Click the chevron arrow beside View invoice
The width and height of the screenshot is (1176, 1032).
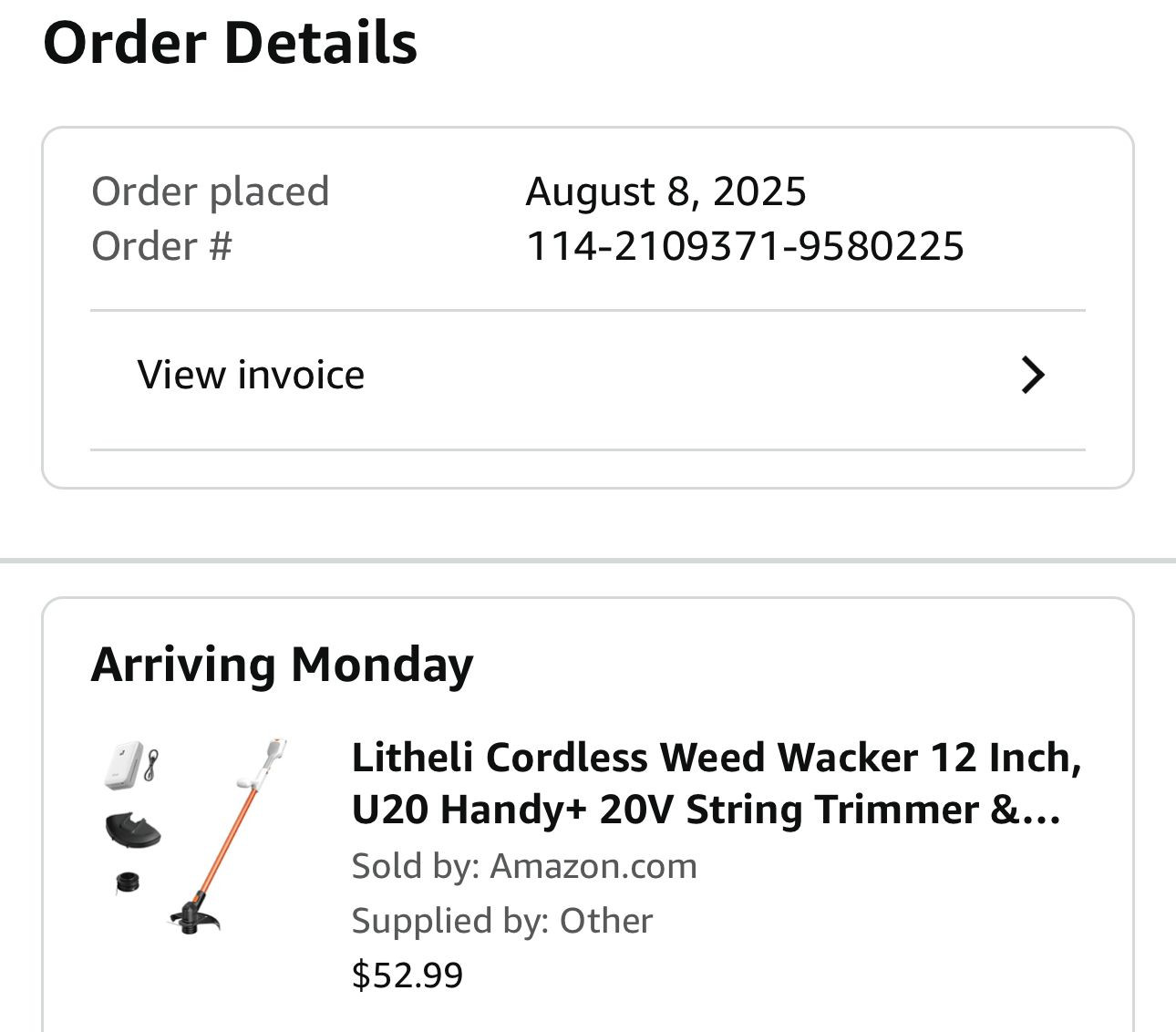[x=1032, y=375]
